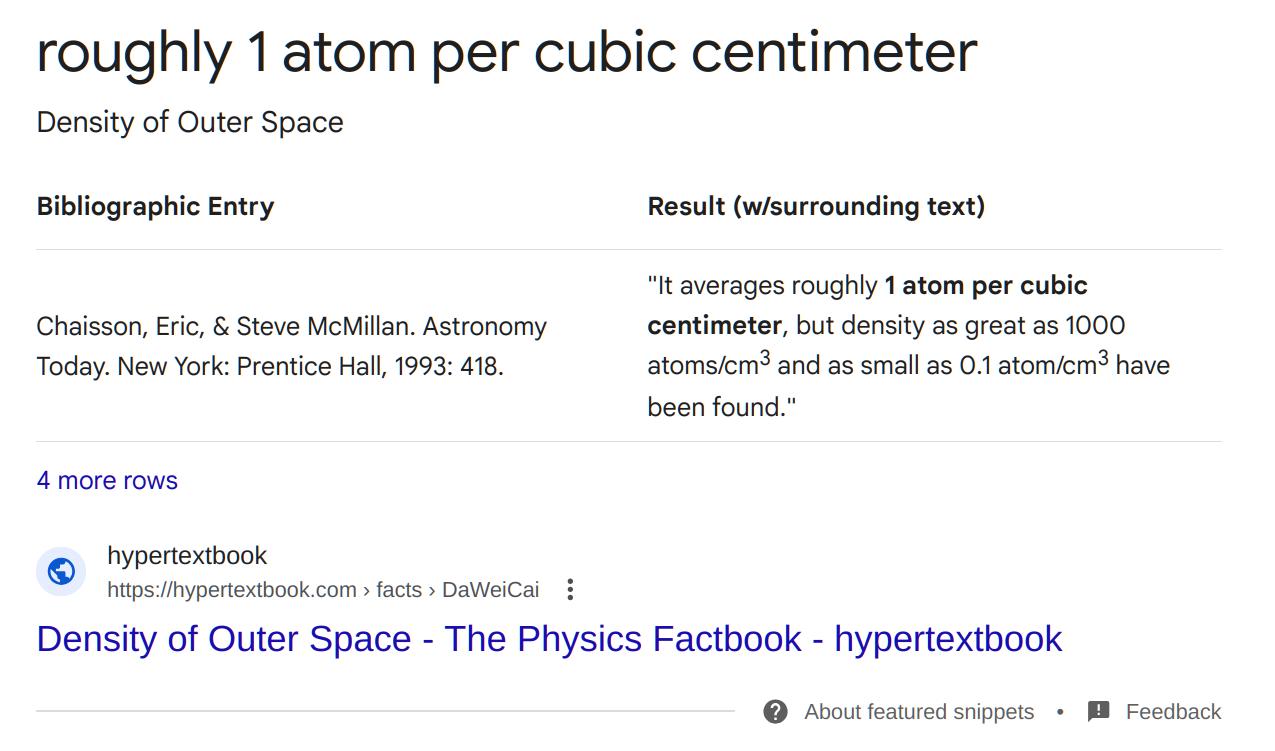Click About featured snippets text
This screenshot has height=751, width=1275.
(x=918, y=712)
